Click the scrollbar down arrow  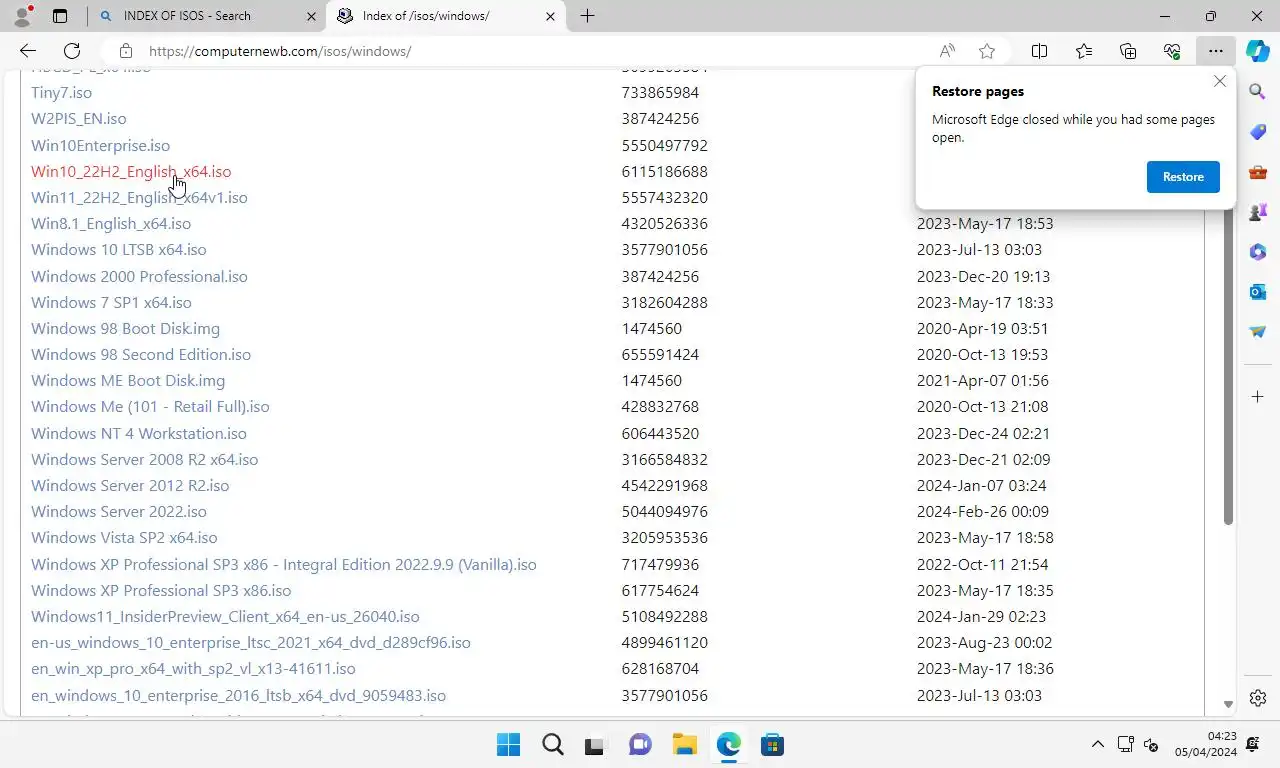1228,705
